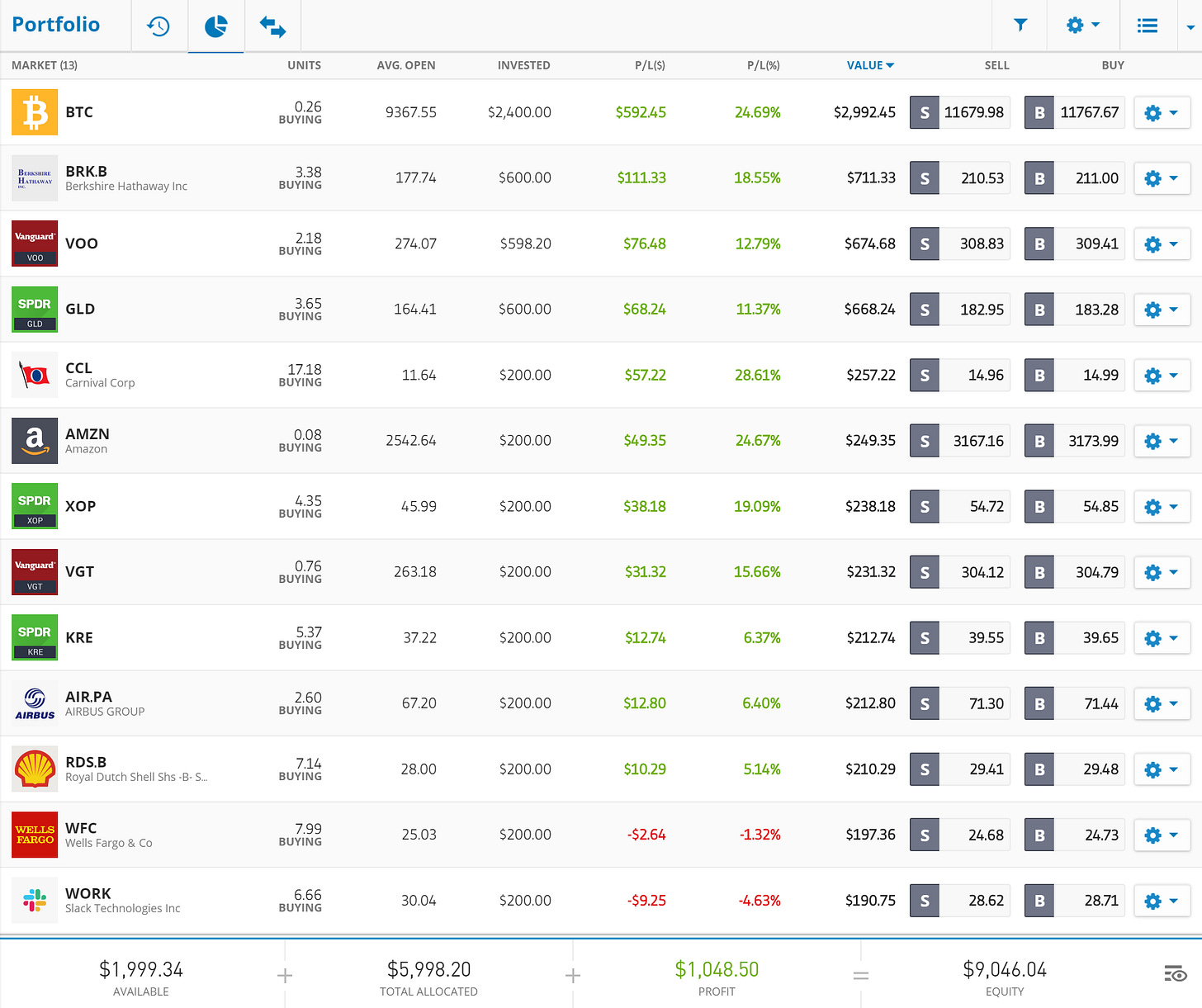Open the RDS.B row gear dropdown
Viewport: 1202px width, 1008px height.
coord(1162,769)
